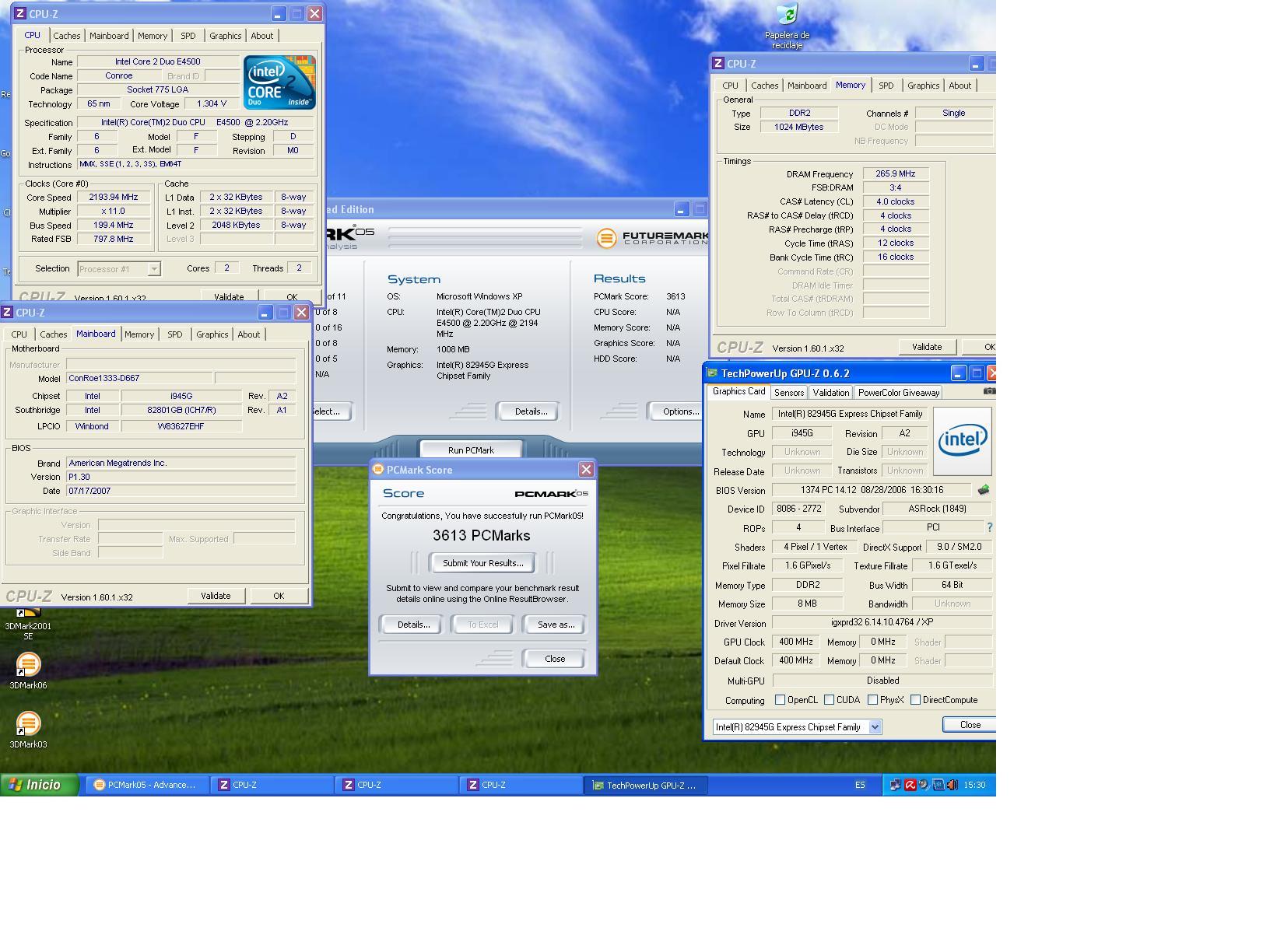This screenshot has height=952, width=1270.
Task: Open 3DMark03 desktop shortcut
Action: coord(28,730)
